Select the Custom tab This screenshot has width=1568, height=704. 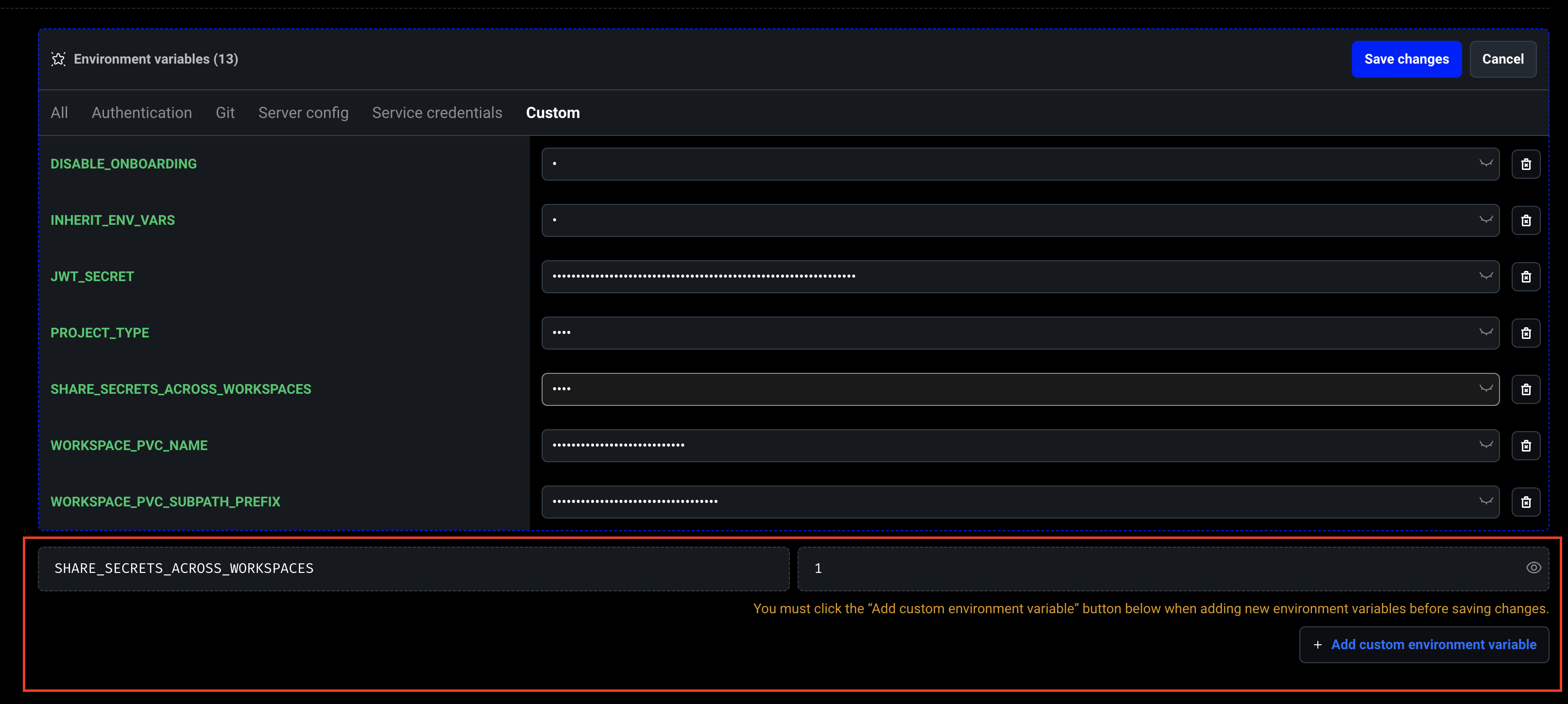pyautogui.click(x=553, y=113)
